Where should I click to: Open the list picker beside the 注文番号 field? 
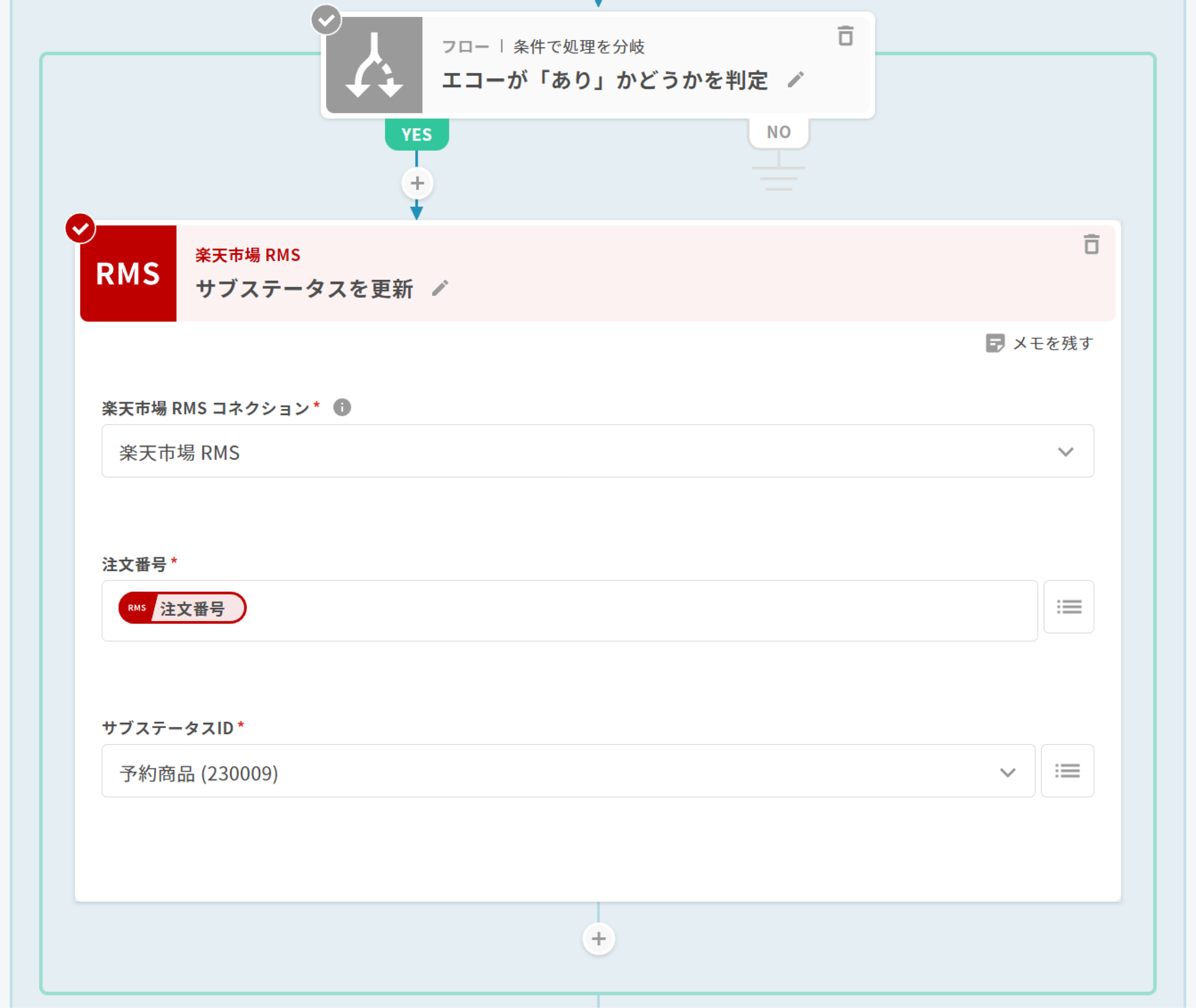click(x=1068, y=607)
